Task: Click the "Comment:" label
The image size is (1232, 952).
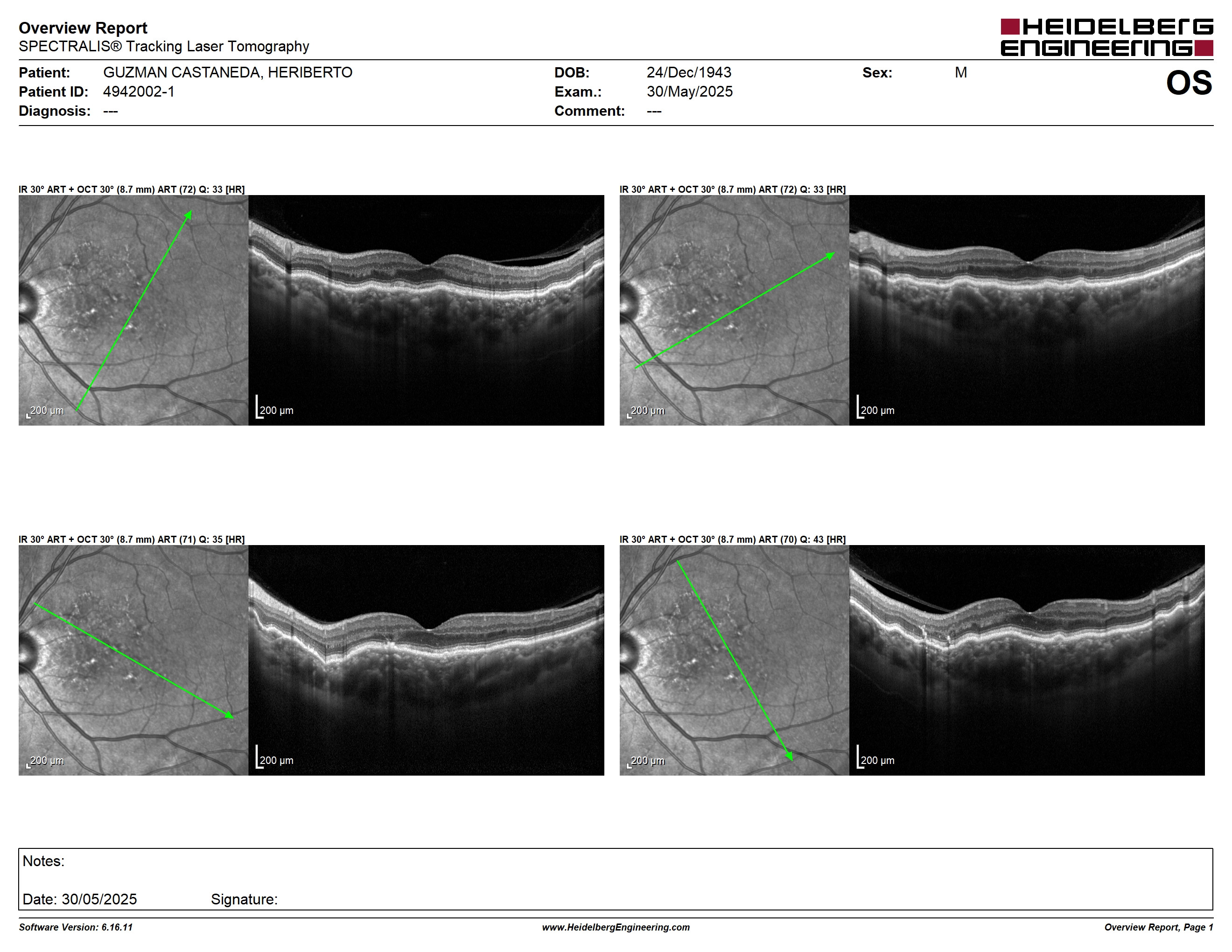Action: coord(589,111)
